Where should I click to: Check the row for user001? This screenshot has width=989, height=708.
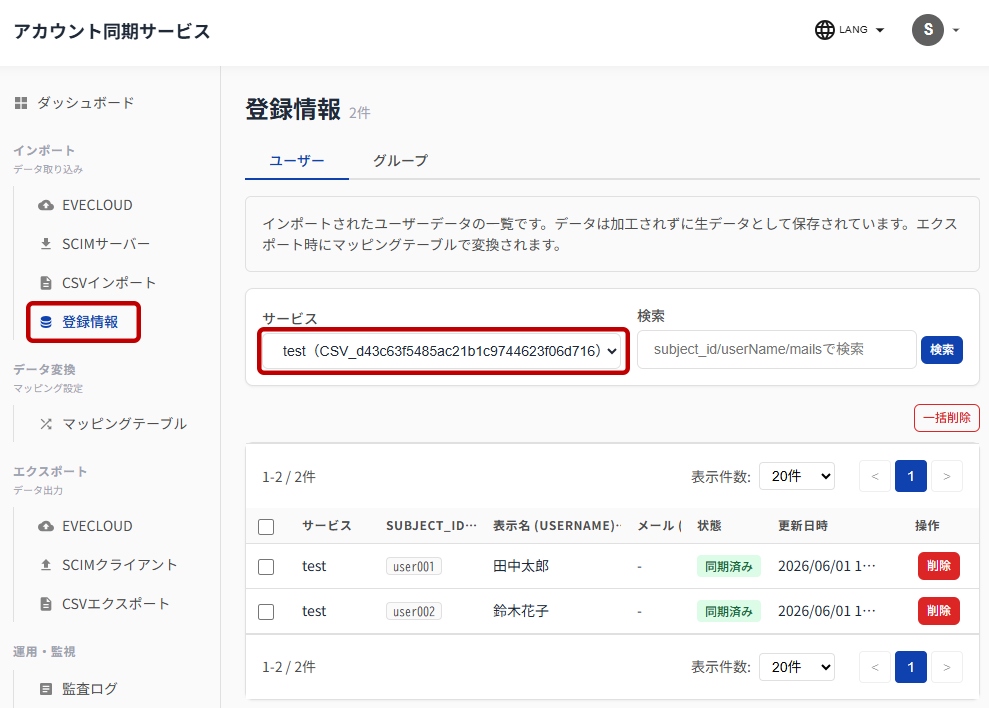266,567
